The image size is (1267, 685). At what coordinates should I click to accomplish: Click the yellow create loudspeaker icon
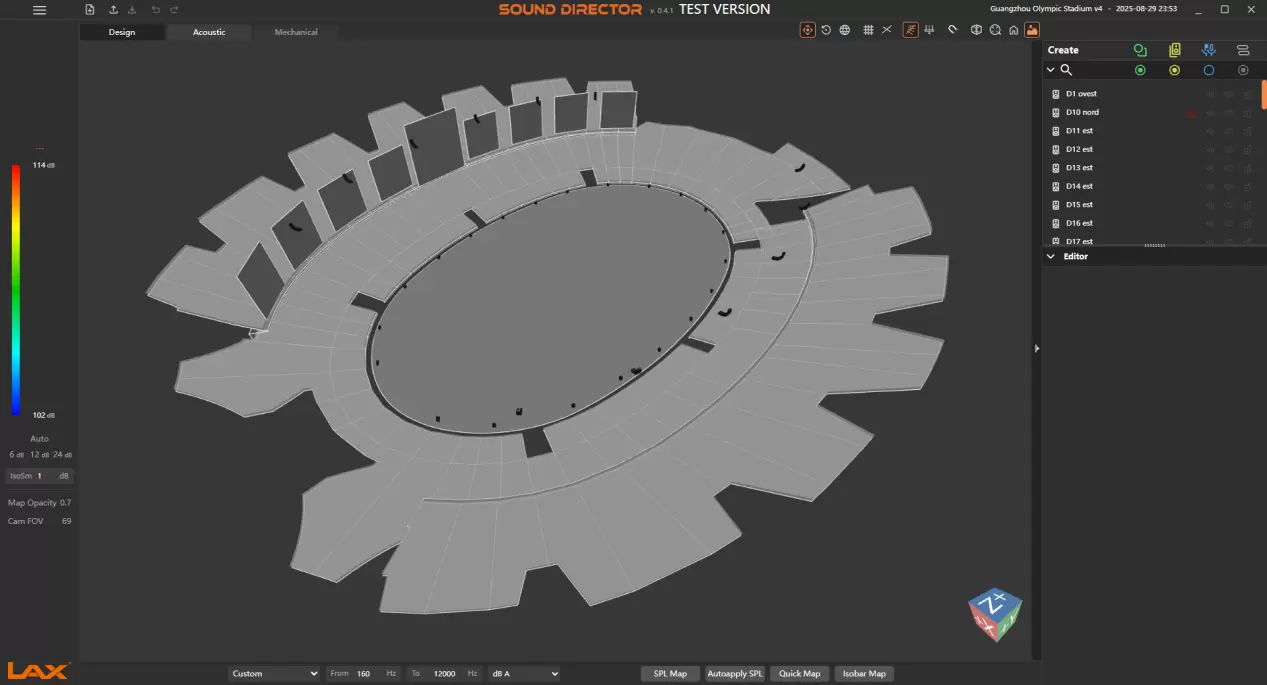point(1175,50)
